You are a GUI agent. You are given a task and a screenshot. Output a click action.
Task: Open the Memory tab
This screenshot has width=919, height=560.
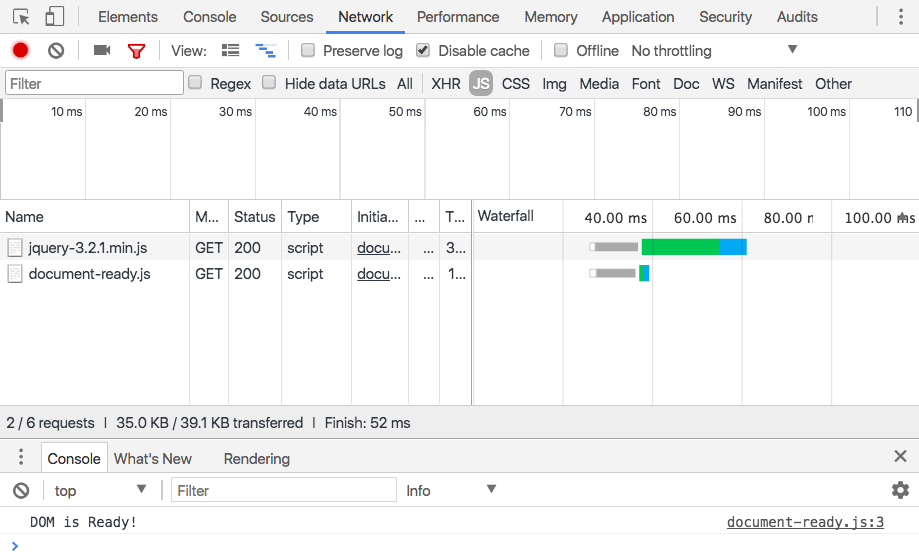tap(550, 17)
